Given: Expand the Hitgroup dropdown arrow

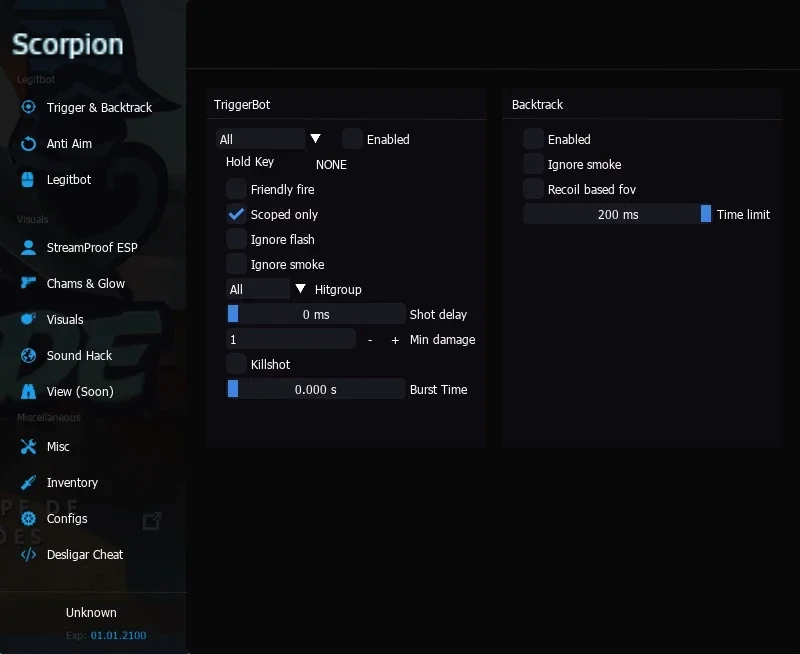Looking at the screenshot, I should [x=301, y=289].
